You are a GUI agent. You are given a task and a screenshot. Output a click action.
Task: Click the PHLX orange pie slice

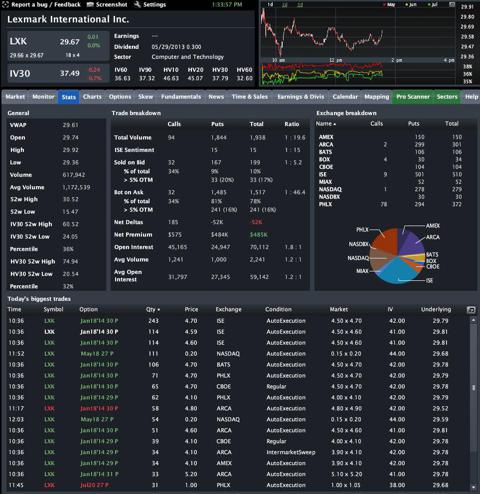point(387,241)
